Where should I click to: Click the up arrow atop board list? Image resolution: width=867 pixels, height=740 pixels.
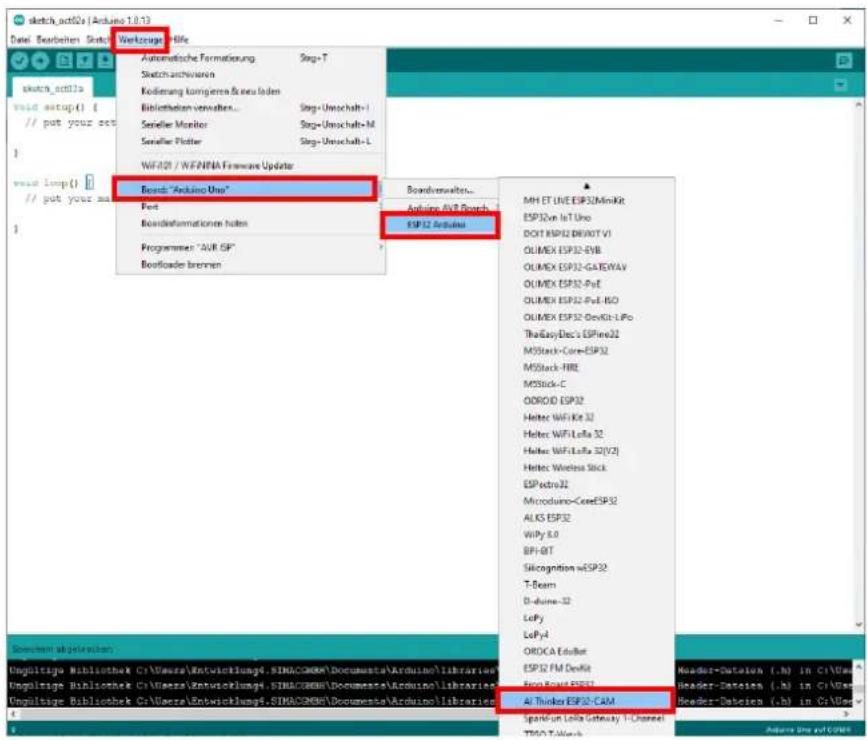pos(587,186)
